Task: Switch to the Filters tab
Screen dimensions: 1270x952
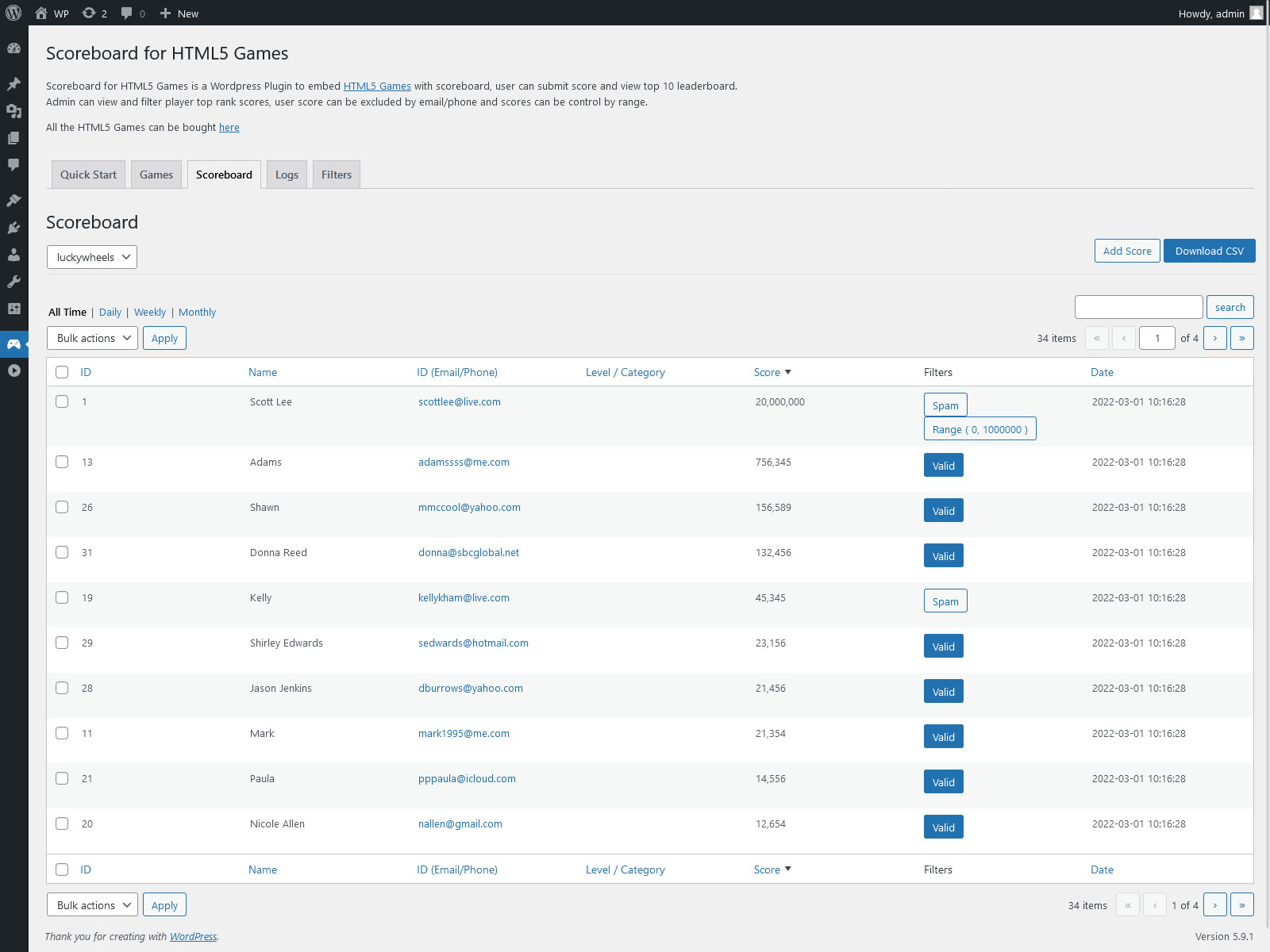Action: click(x=337, y=175)
